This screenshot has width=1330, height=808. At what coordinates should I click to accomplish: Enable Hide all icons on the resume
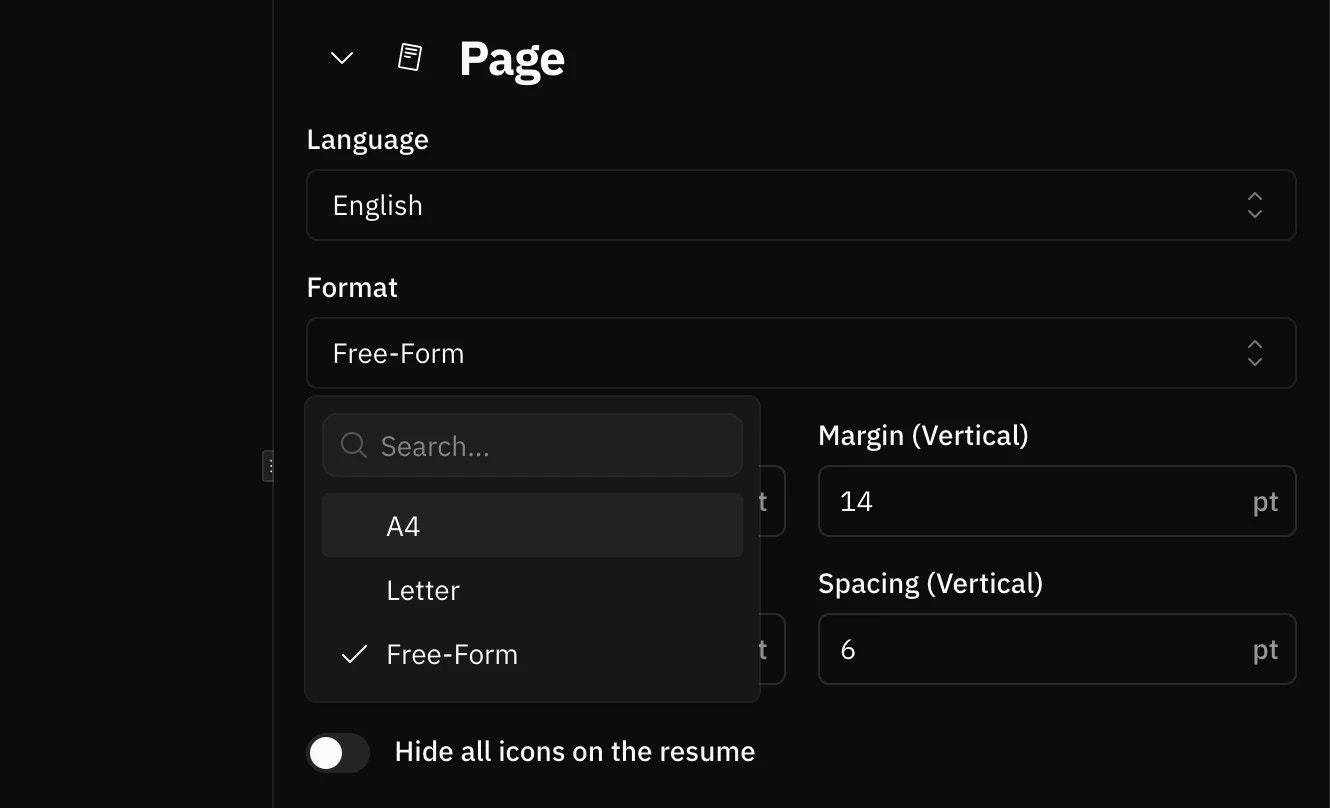coord(337,751)
